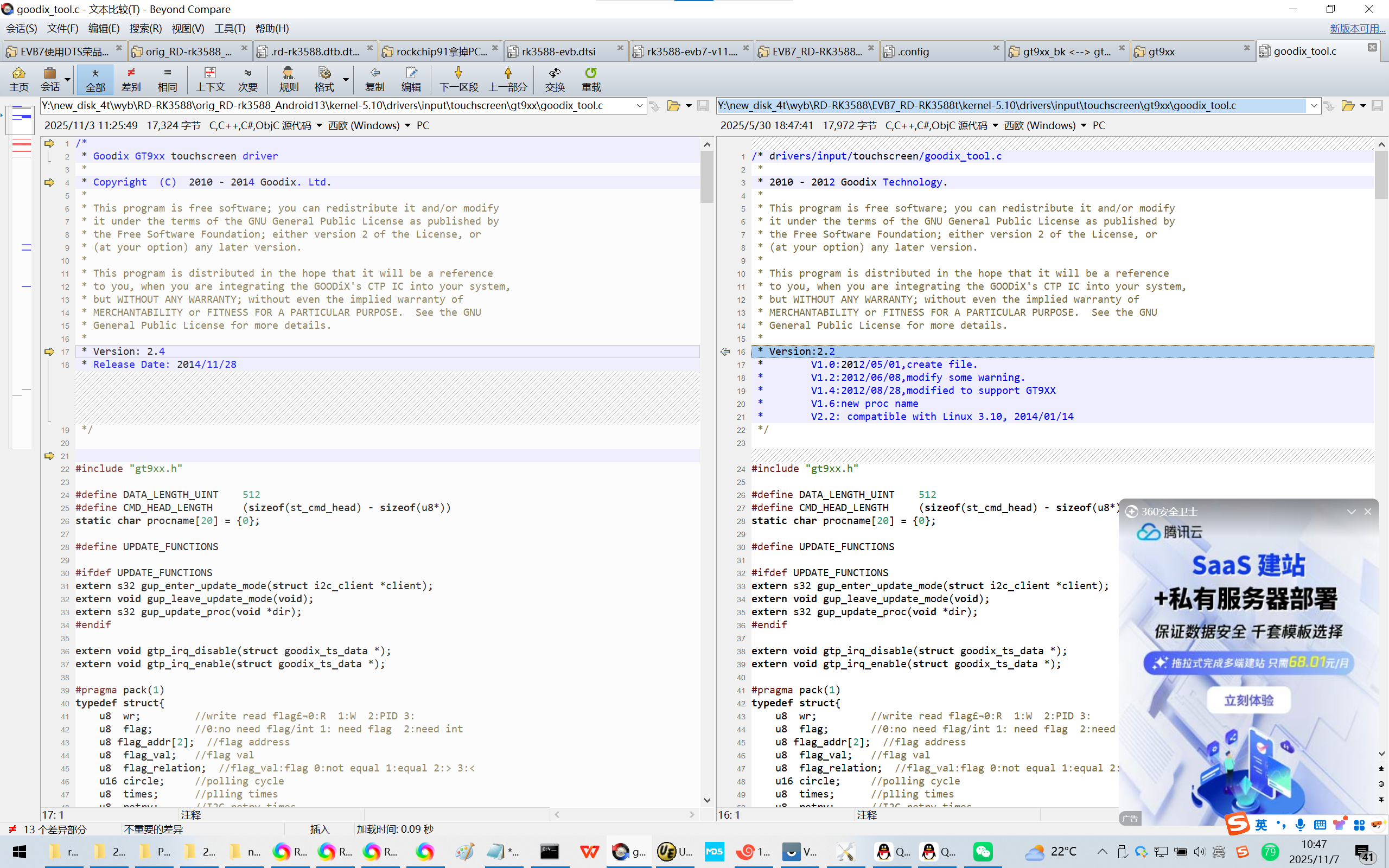Toggle Show Differences (差别) filter
The image size is (1389, 868).
coord(131,79)
